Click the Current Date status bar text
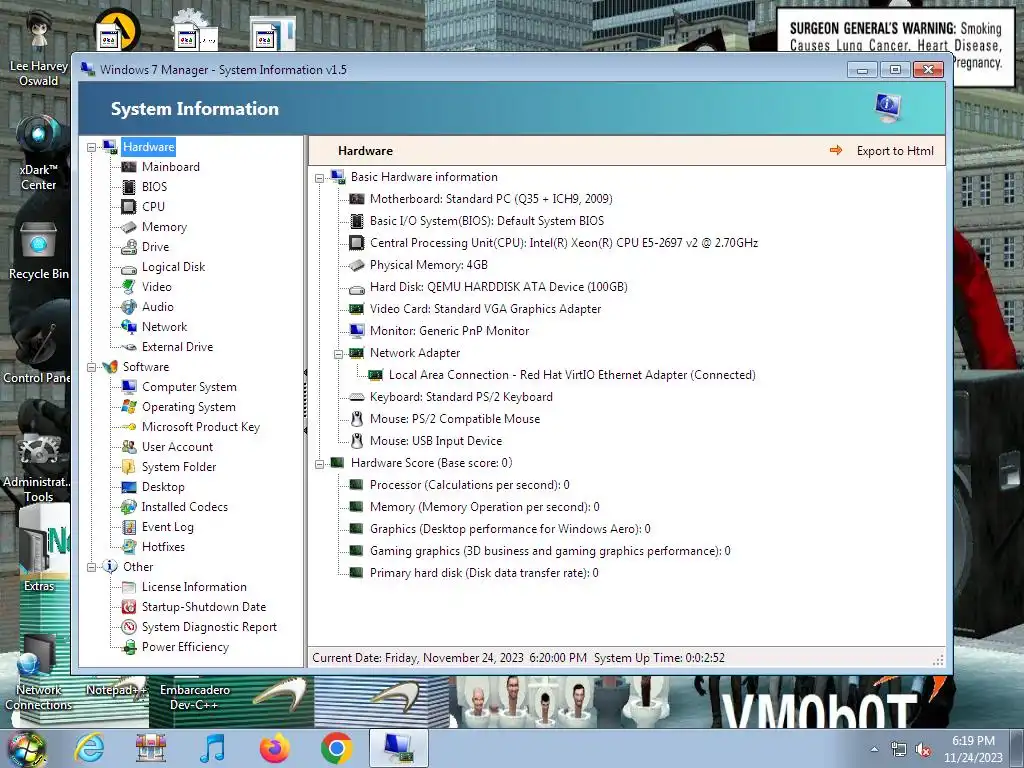The height and width of the screenshot is (768, 1024). [449, 658]
